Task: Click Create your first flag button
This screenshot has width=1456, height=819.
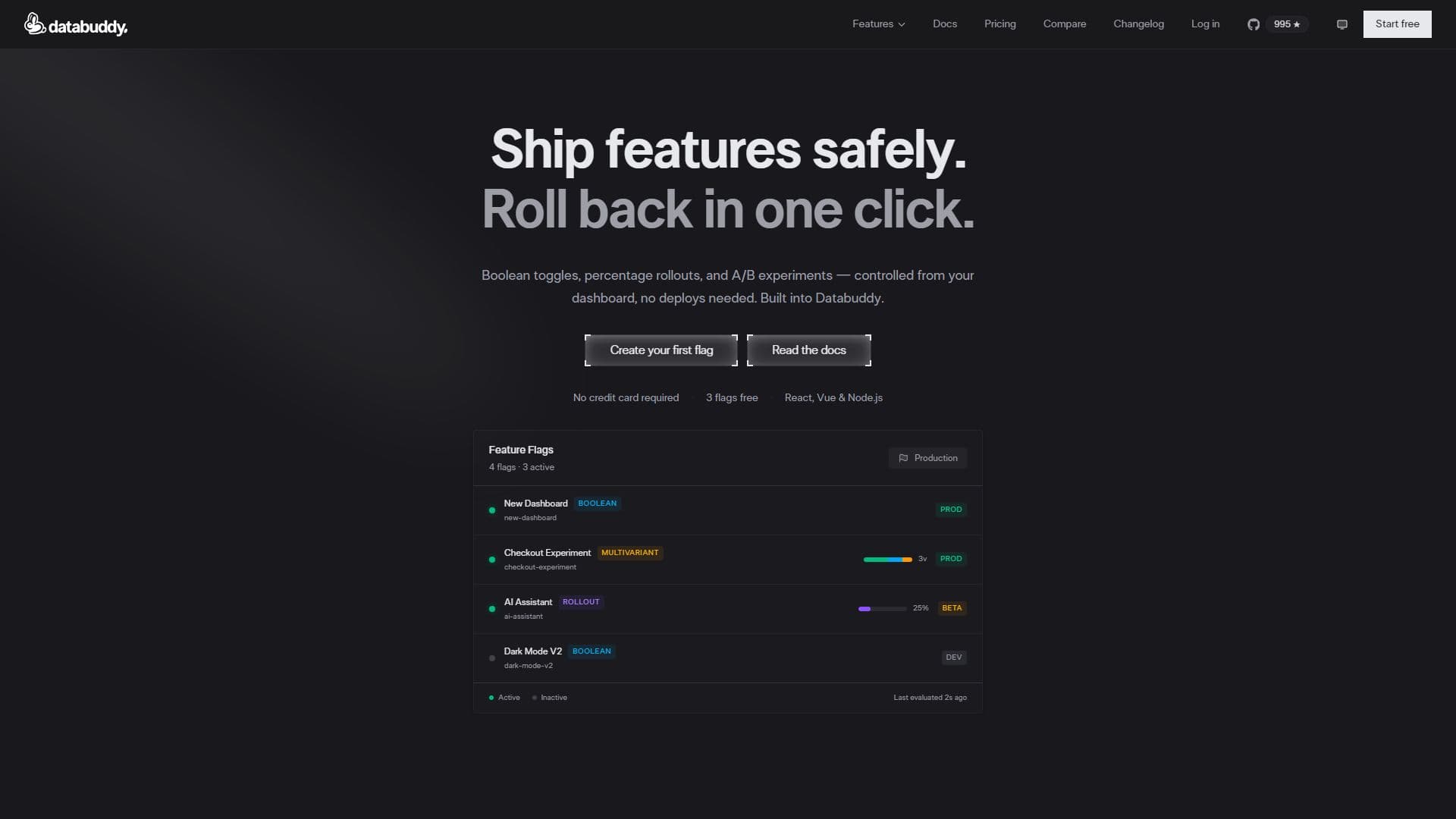Action: (661, 350)
